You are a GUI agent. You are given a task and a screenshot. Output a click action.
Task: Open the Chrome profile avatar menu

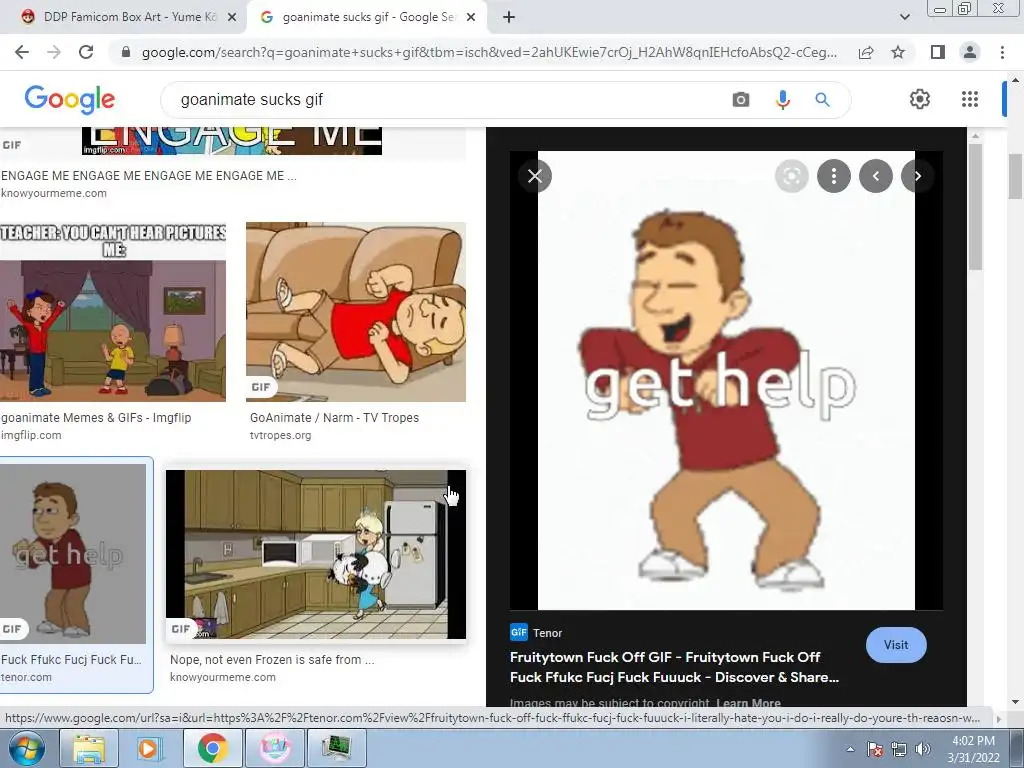pos(970,52)
